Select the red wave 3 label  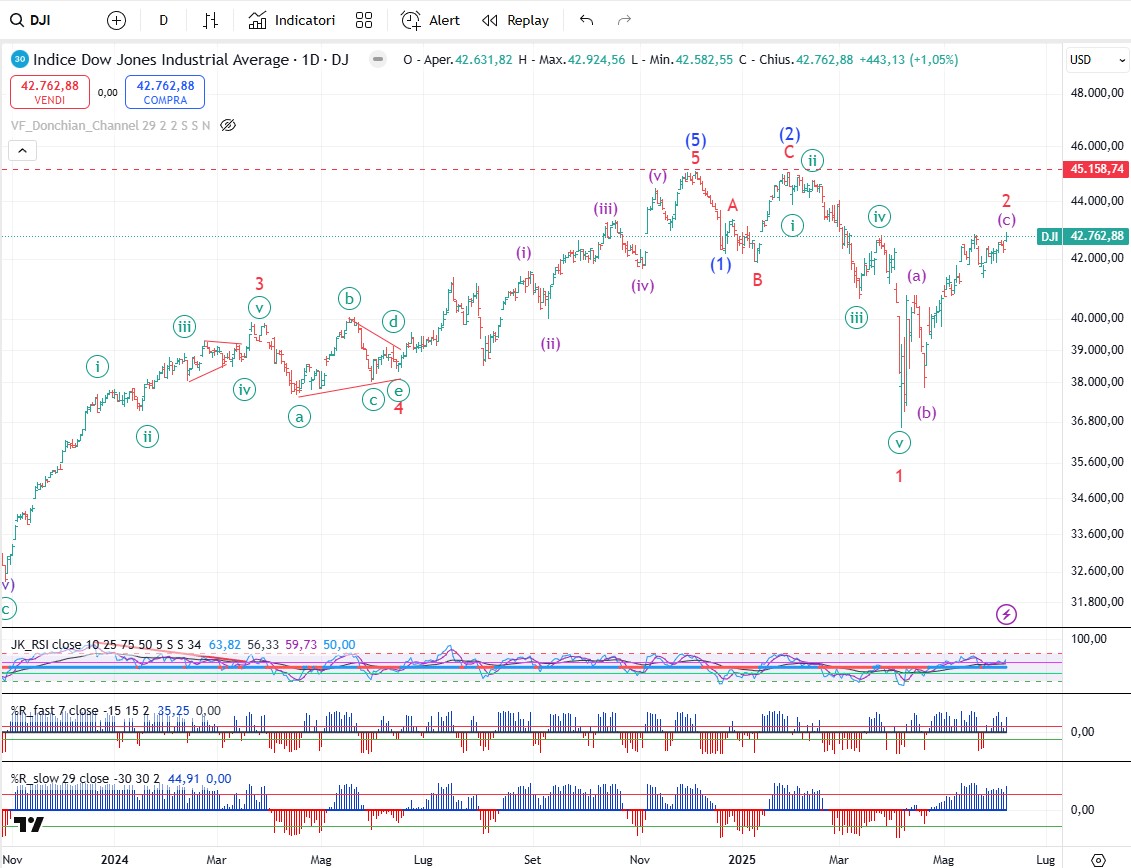point(260,284)
